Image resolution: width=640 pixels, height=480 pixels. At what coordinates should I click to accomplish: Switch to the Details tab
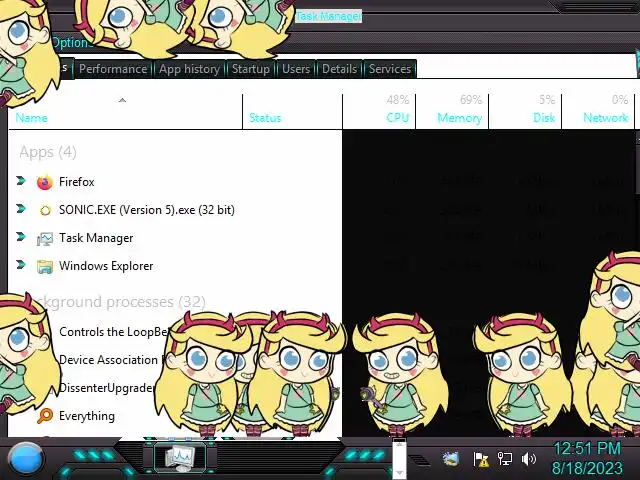pyautogui.click(x=339, y=69)
